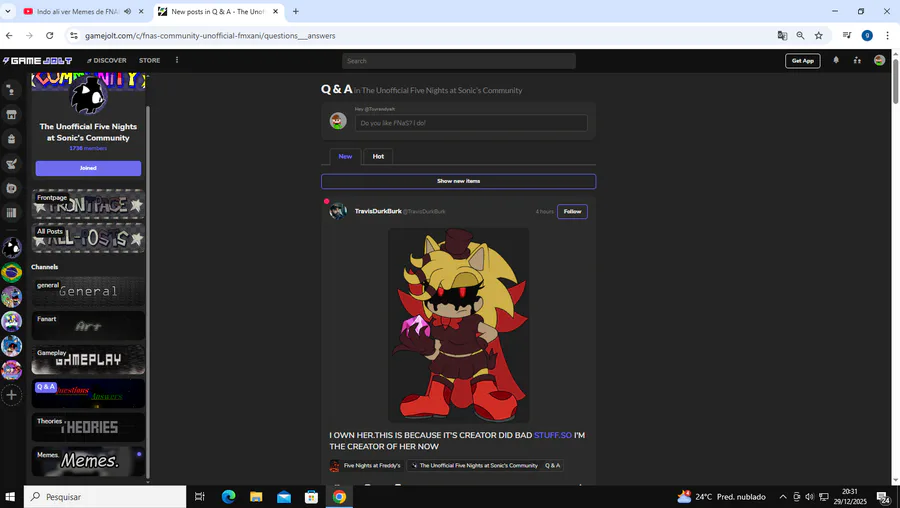Go back to the previous page
900x508 pixels.
[9, 36]
